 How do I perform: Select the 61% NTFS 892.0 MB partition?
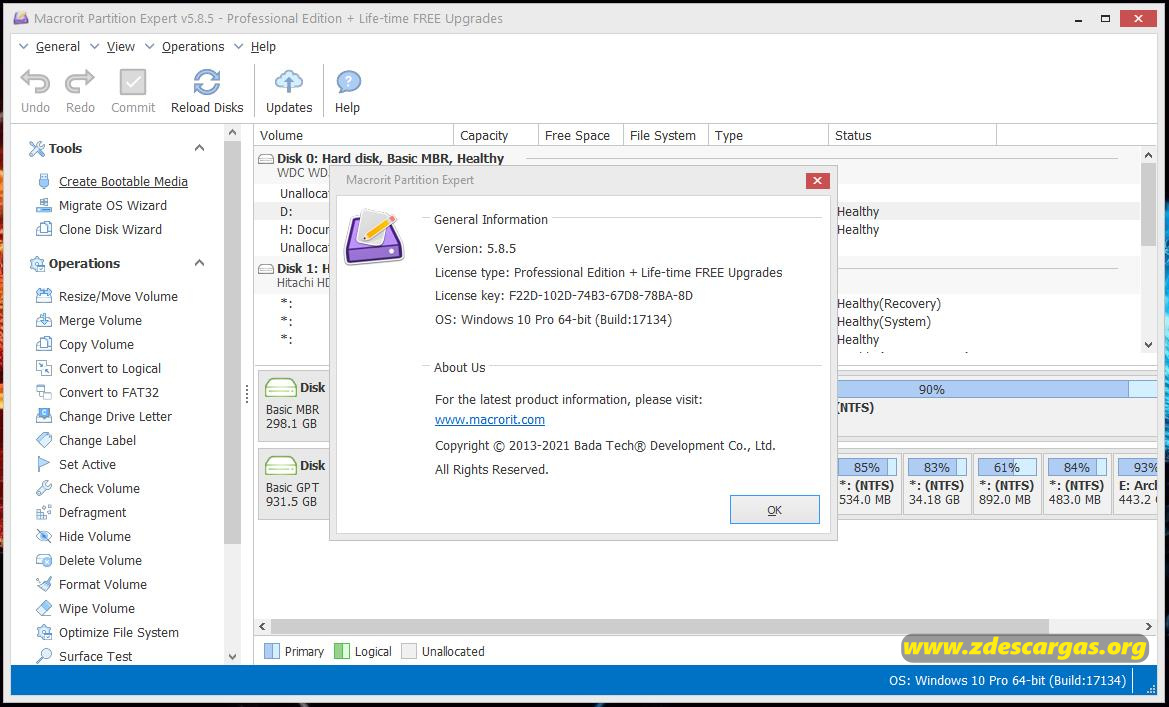coord(1006,484)
